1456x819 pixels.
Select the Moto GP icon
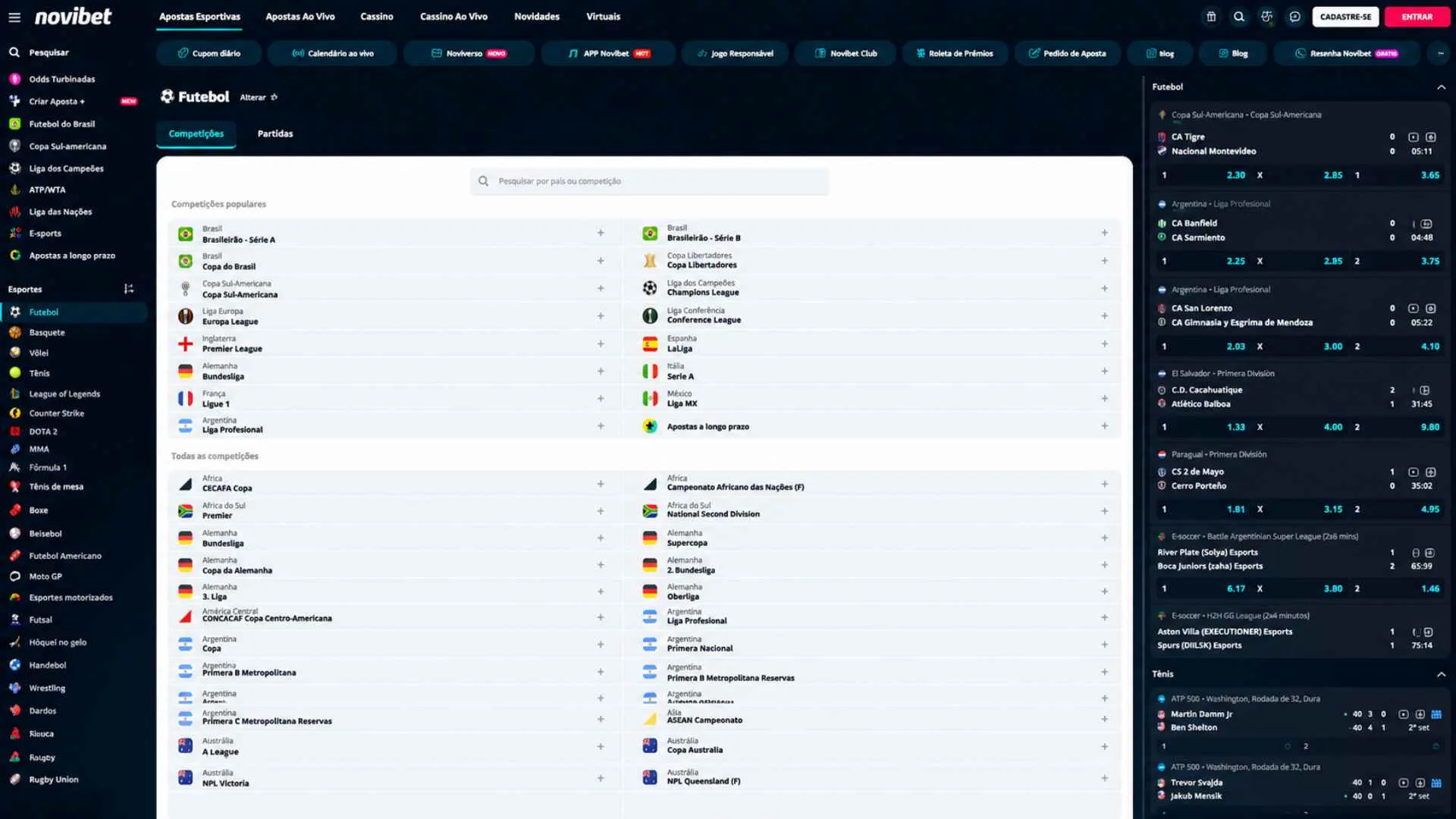(14, 576)
